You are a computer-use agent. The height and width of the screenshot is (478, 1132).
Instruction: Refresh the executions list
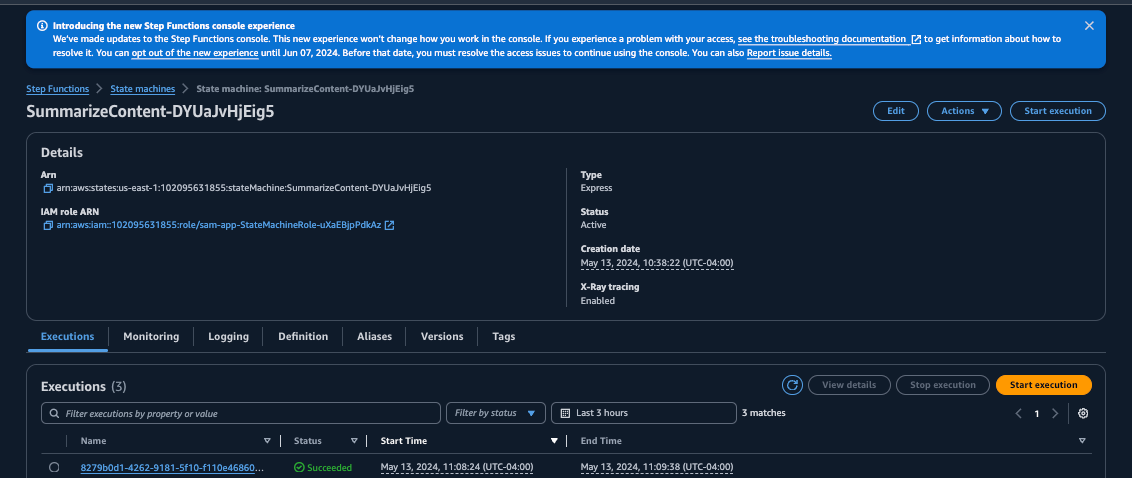coord(792,385)
